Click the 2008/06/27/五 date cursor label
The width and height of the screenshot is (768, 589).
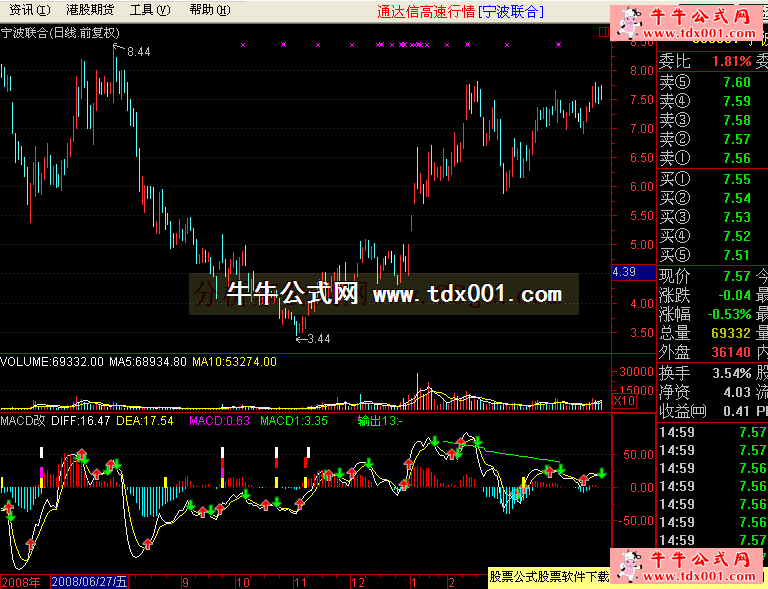89,582
